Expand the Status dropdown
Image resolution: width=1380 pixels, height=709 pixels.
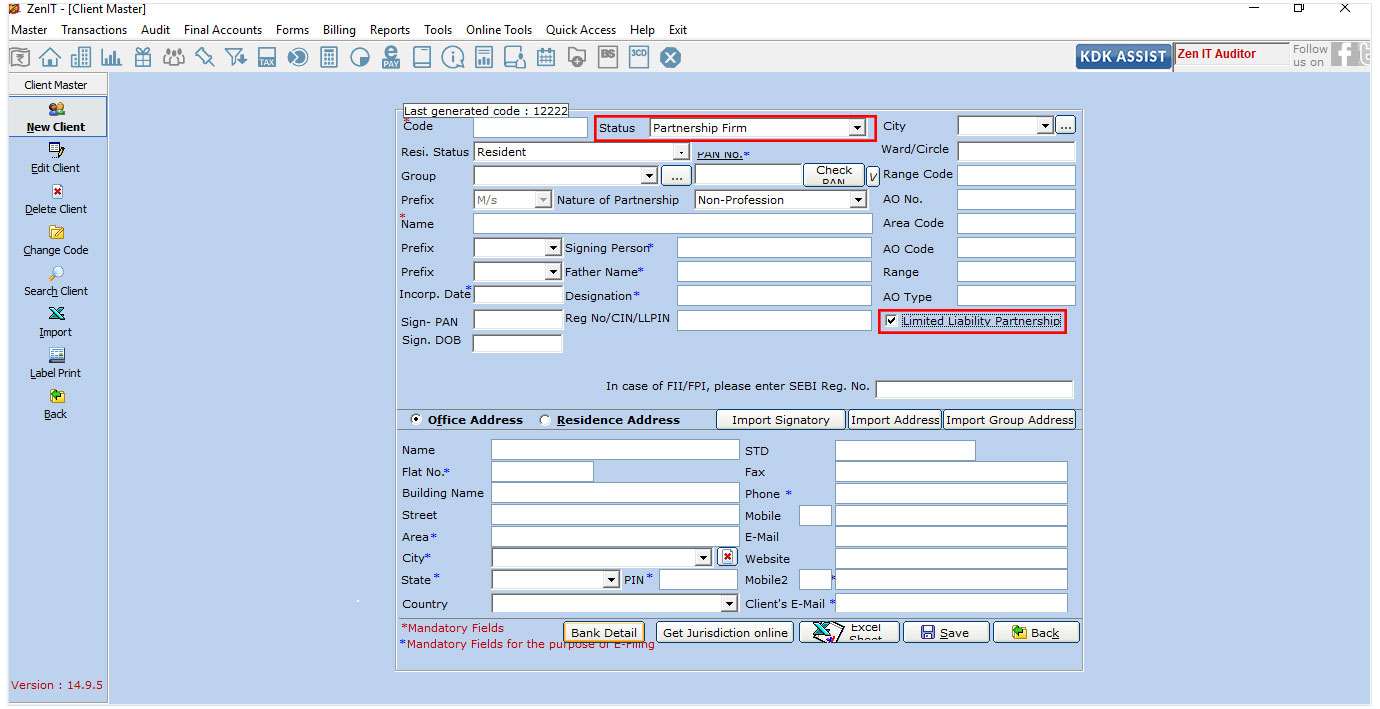857,128
